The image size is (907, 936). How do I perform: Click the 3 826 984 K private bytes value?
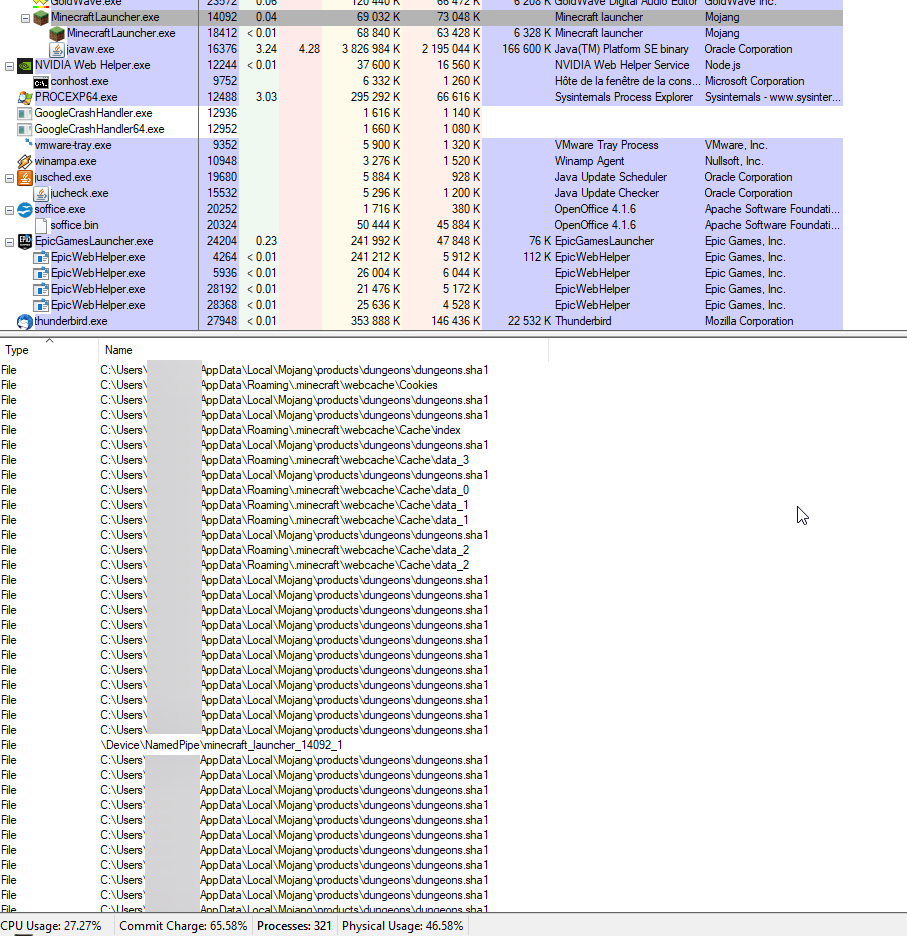[x=371, y=49]
